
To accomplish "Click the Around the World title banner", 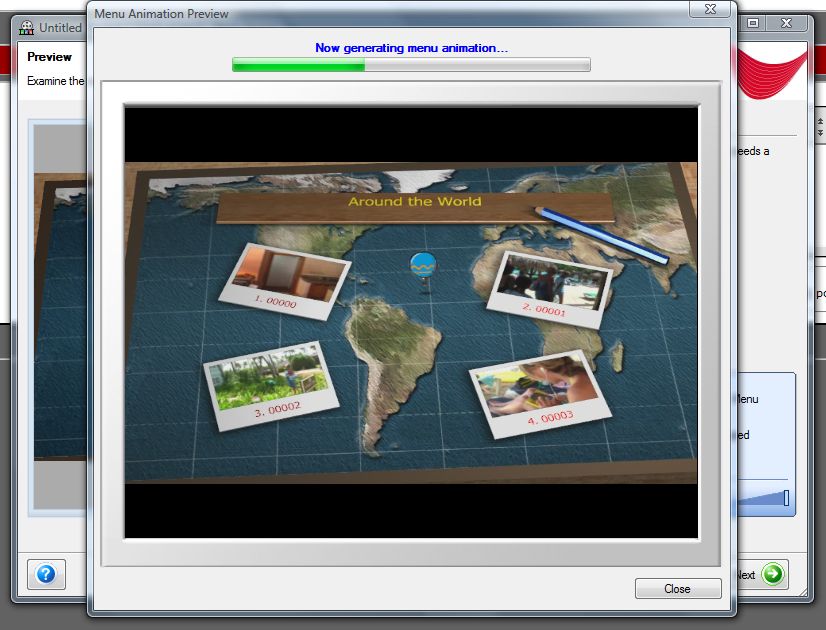I will point(414,203).
